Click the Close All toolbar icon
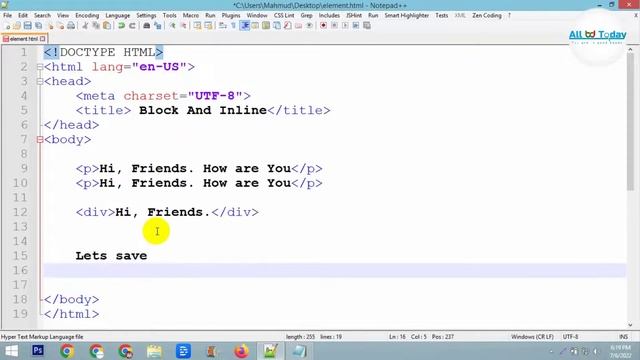The image size is (640, 360). click(60, 26)
